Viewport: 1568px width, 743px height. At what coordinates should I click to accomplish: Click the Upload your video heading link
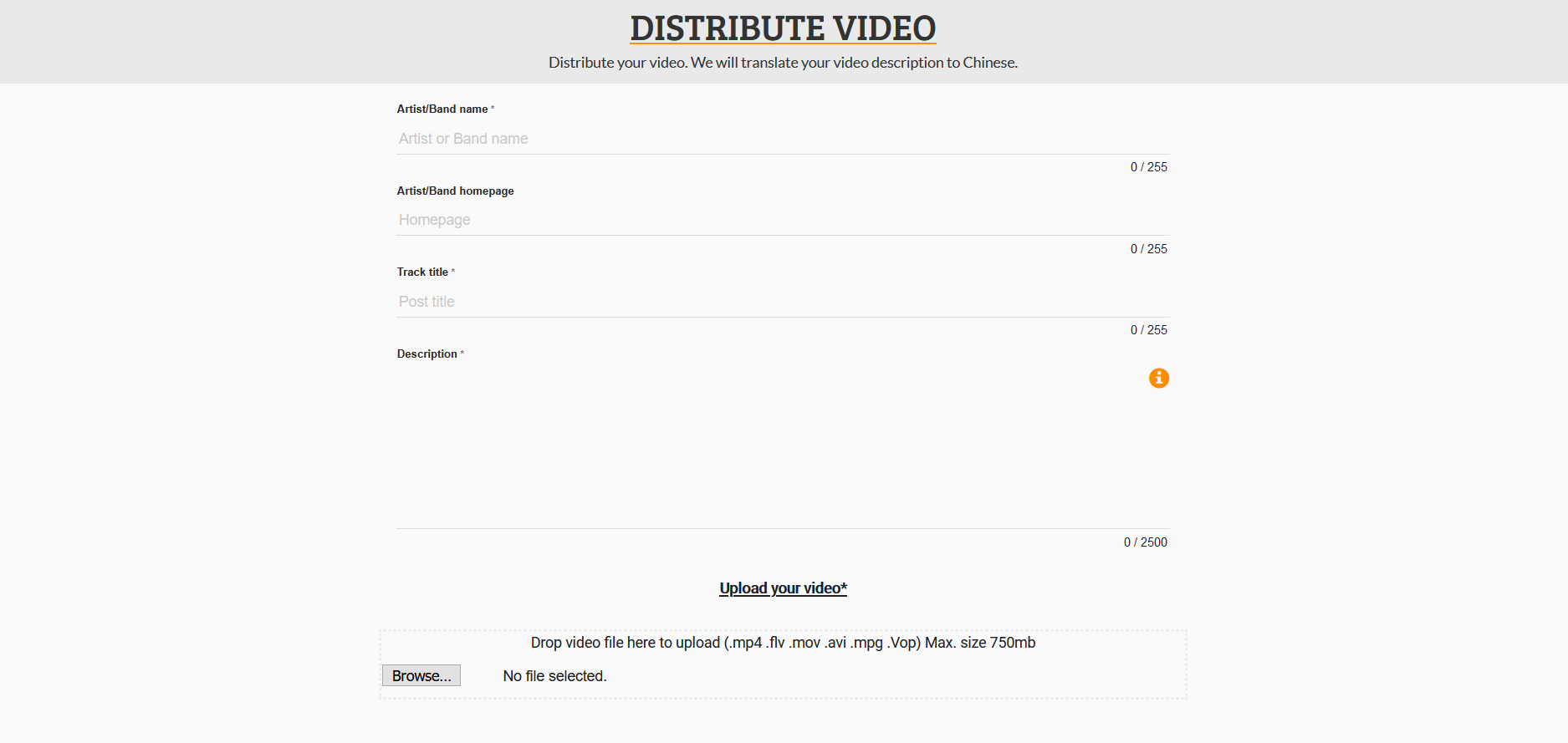point(783,588)
